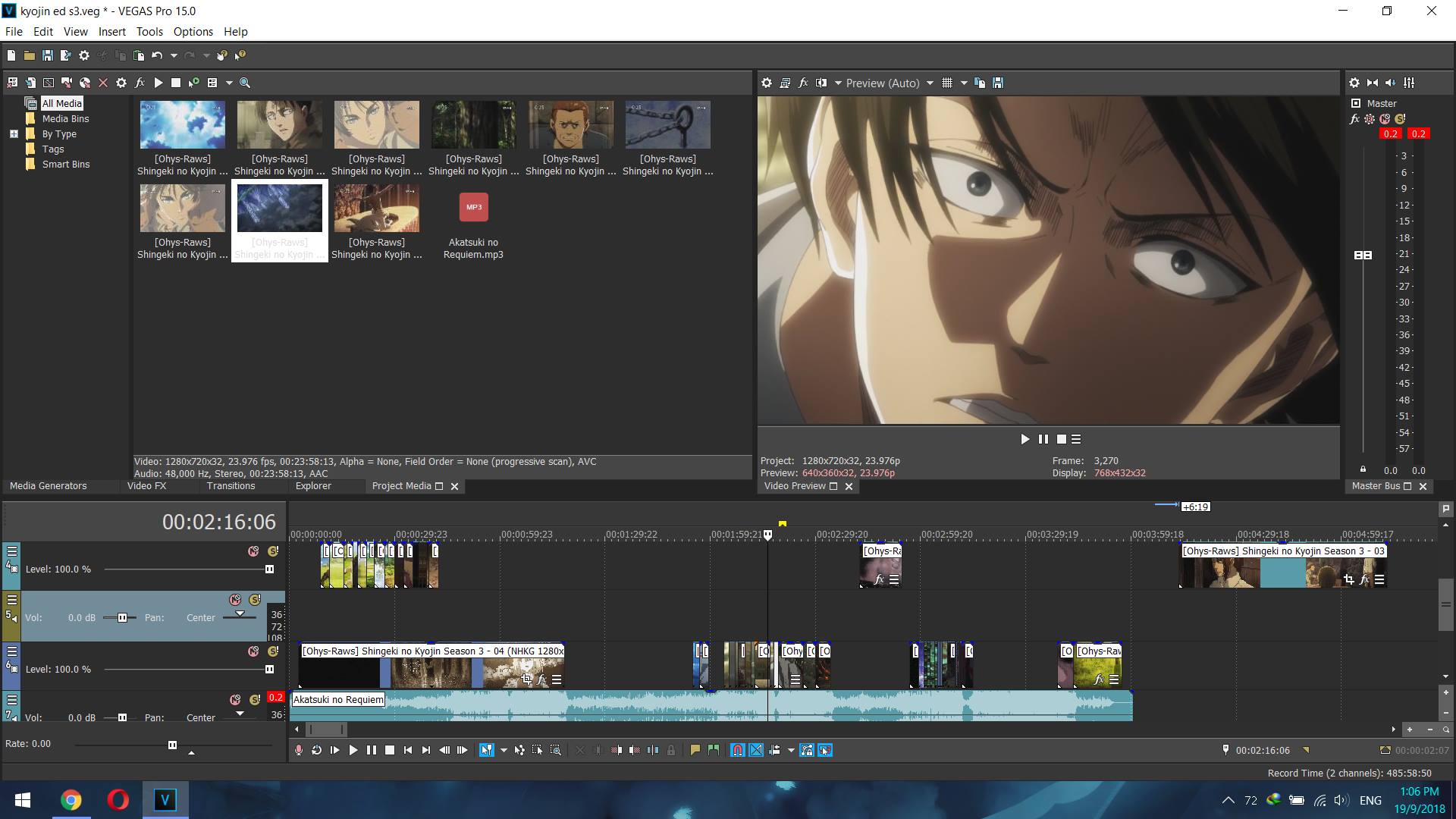The height and width of the screenshot is (819, 1456).
Task: Open the Windows Start menu
Action: (23, 800)
